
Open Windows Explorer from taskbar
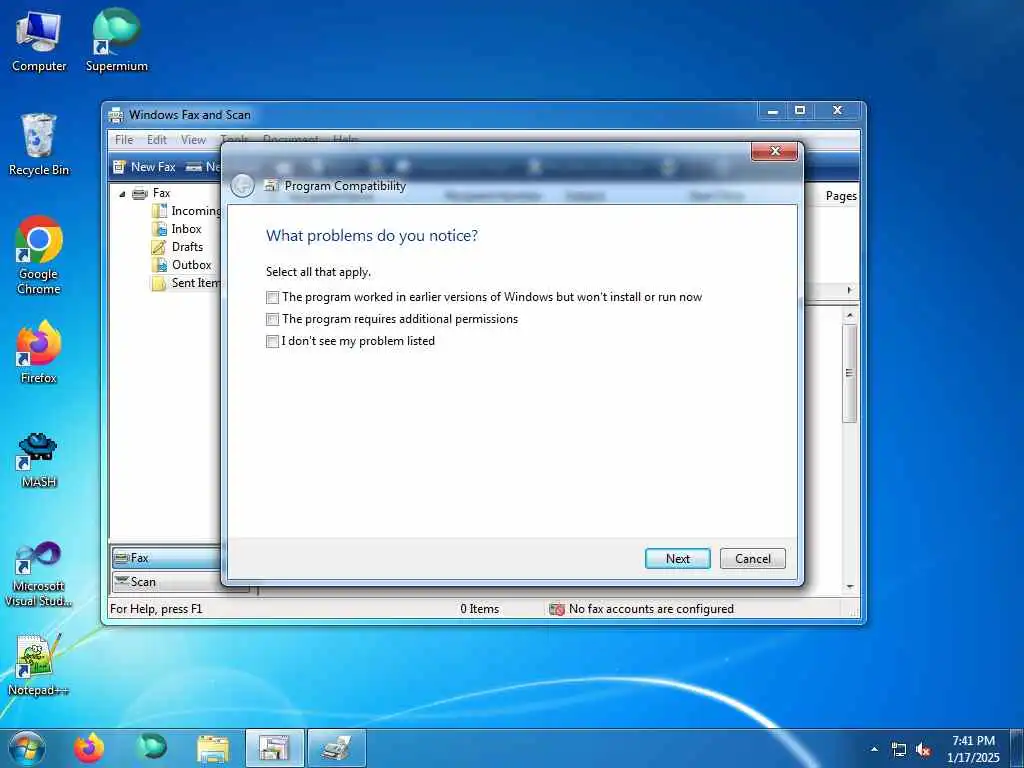213,748
